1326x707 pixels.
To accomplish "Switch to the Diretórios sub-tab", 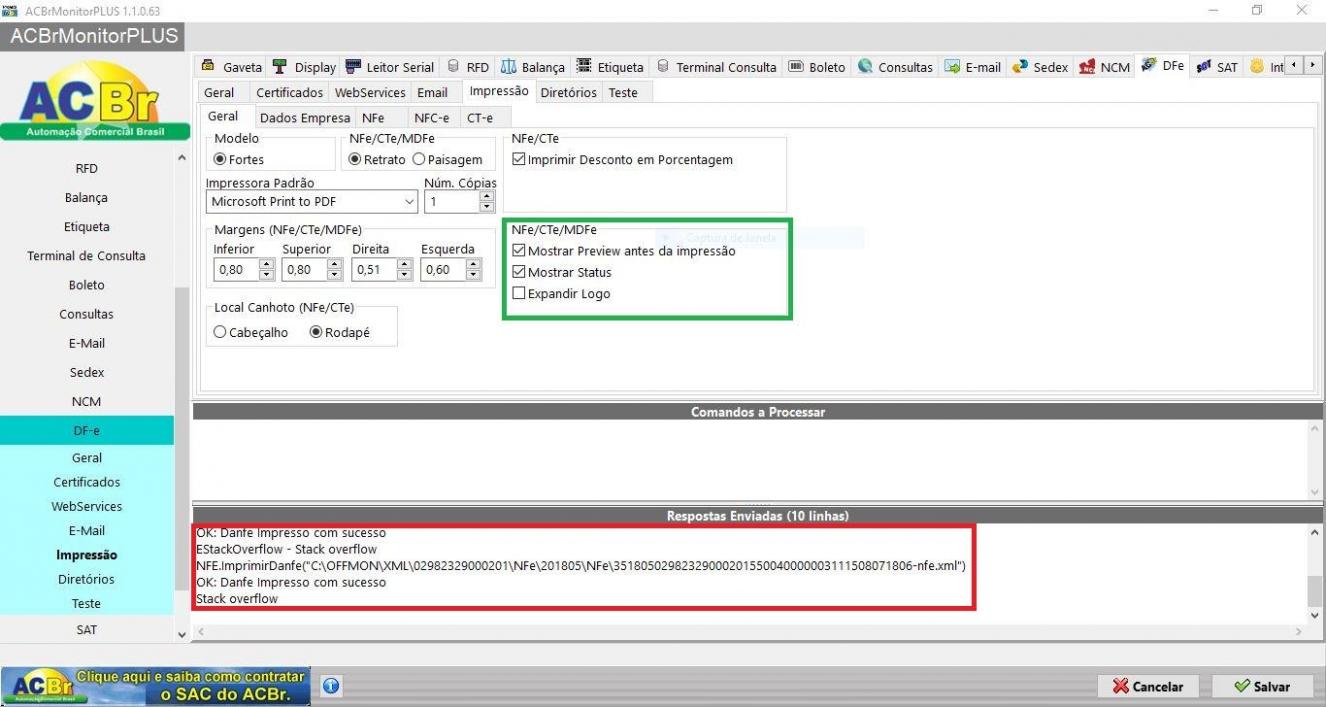I will pyautogui.click(x=568, y=92).
